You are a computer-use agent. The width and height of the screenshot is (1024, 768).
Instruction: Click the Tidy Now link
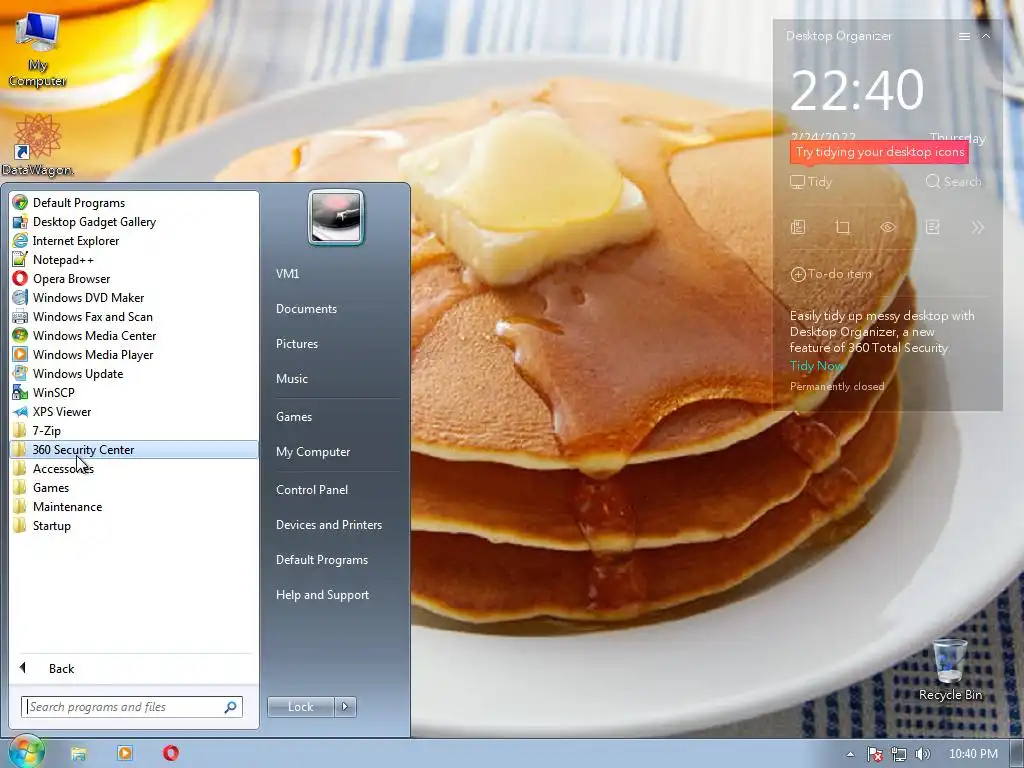(816, 366)
